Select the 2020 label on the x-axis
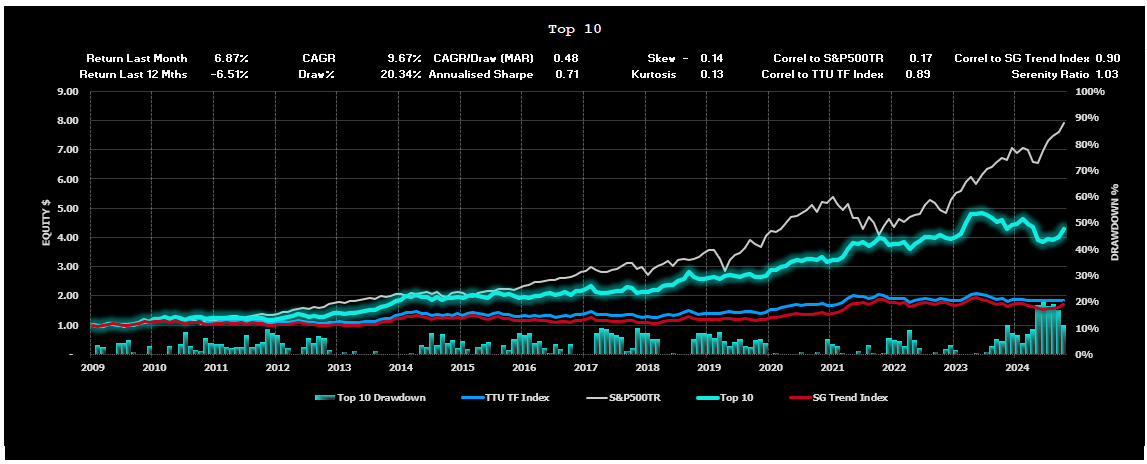Screen dimensions: 1147x464 point(770,368)
